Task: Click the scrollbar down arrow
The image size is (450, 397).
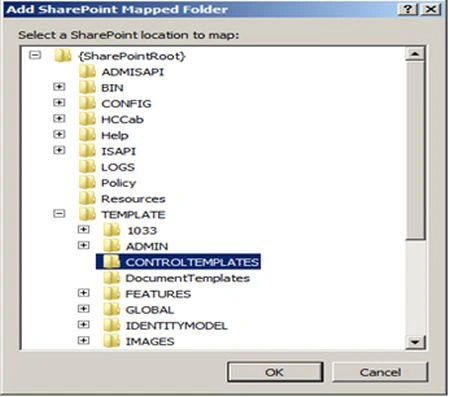Action: (x=415, y=342)
